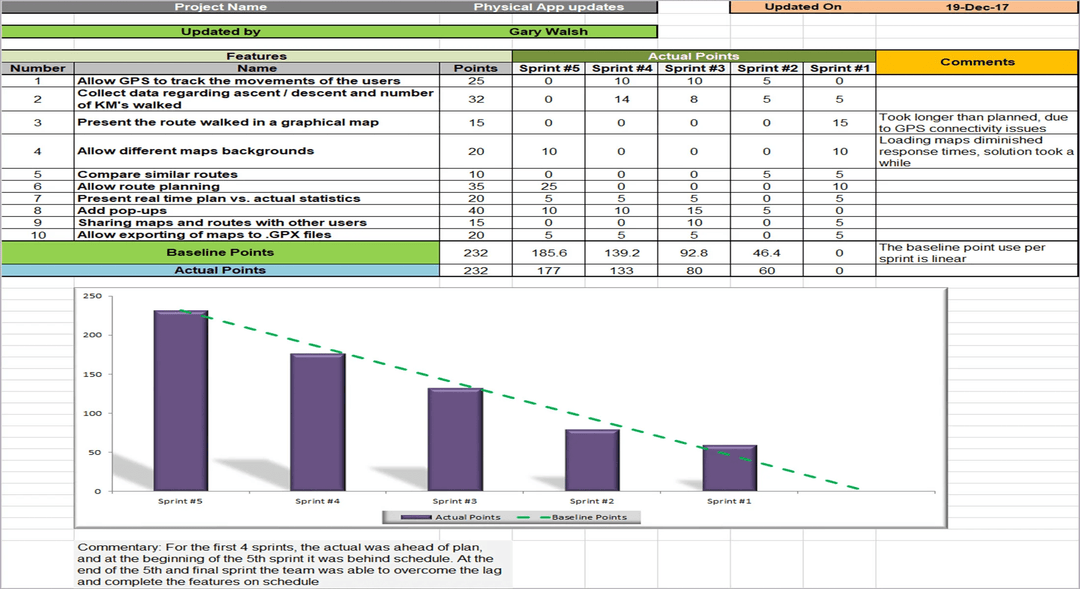Click the green Baseline Points row label
The height and width of the screenshot is (589, 1080).
[x=220, y=253]
